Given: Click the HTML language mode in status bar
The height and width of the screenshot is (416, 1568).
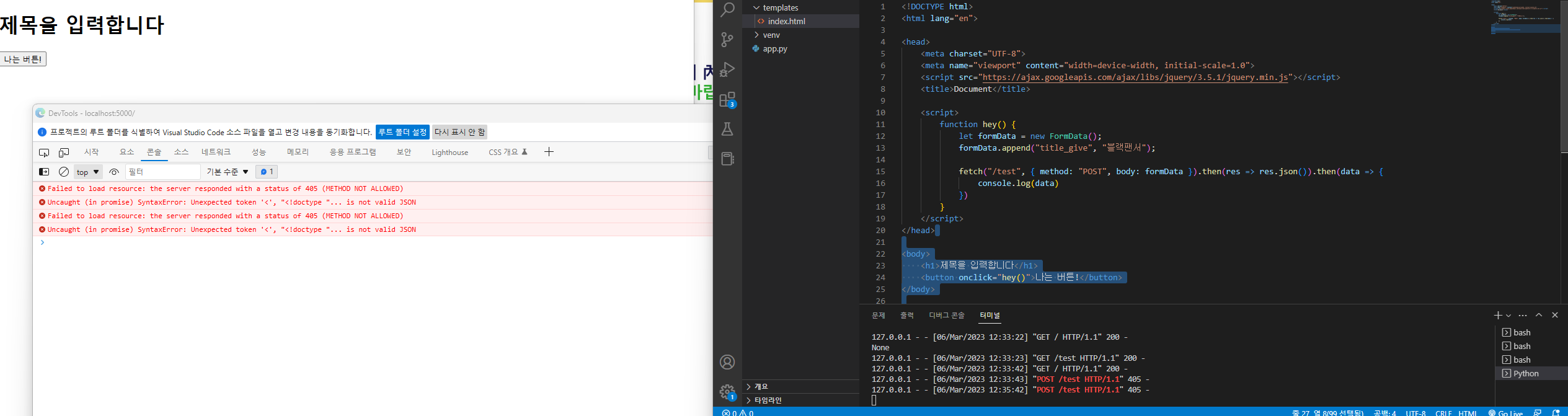Looking at the screenshot, I should [1468, 412].
